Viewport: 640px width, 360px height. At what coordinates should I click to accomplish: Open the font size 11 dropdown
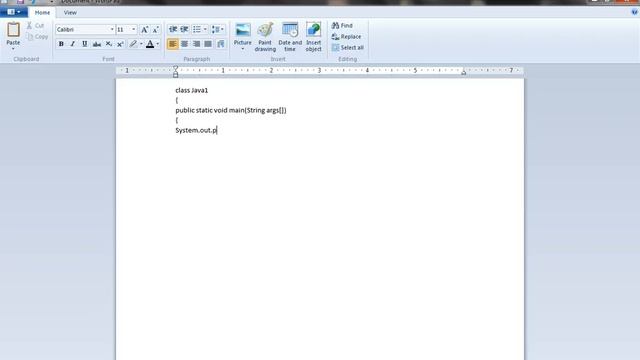tap(133, 30)
